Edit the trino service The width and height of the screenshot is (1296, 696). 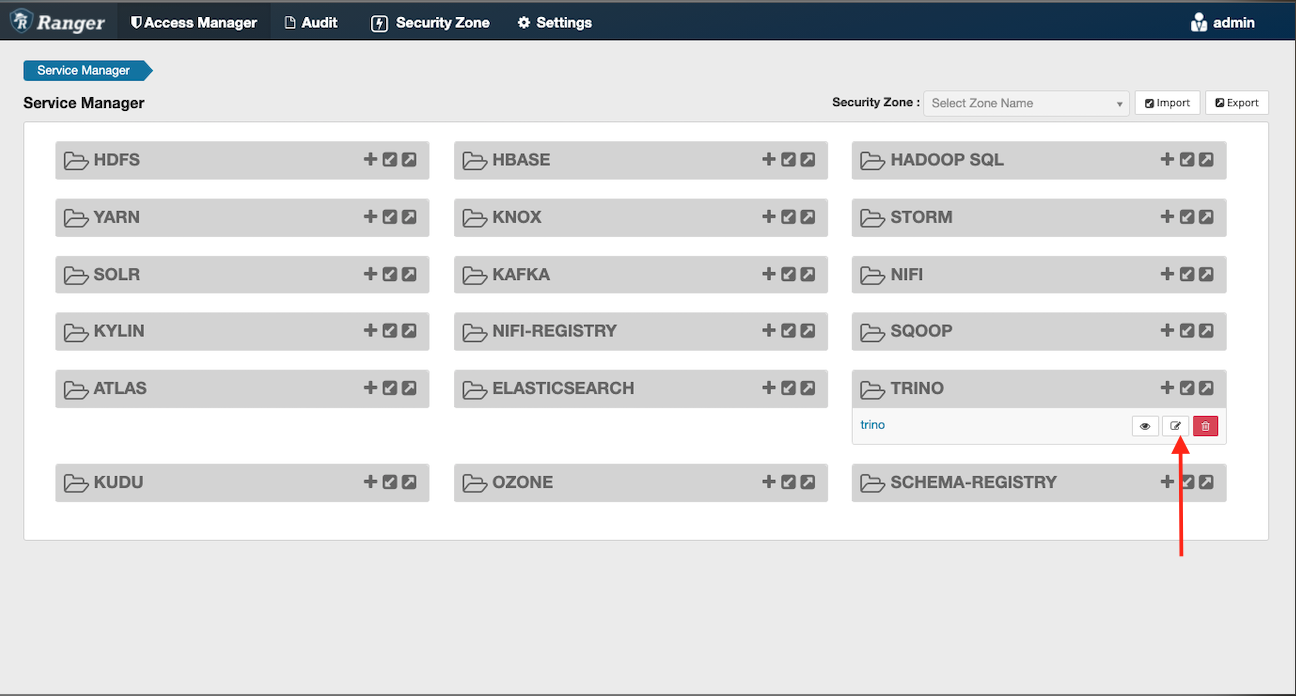pos(1176,426)
